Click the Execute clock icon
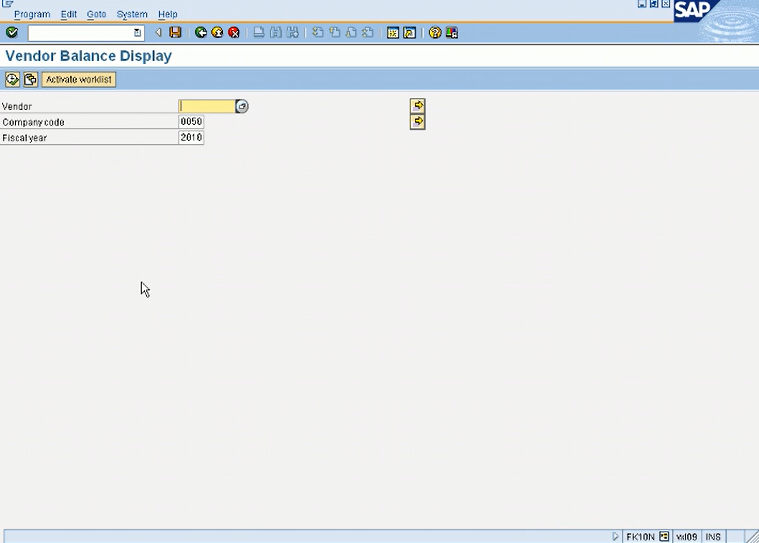759x543 pixels. (x=12, y=79)
